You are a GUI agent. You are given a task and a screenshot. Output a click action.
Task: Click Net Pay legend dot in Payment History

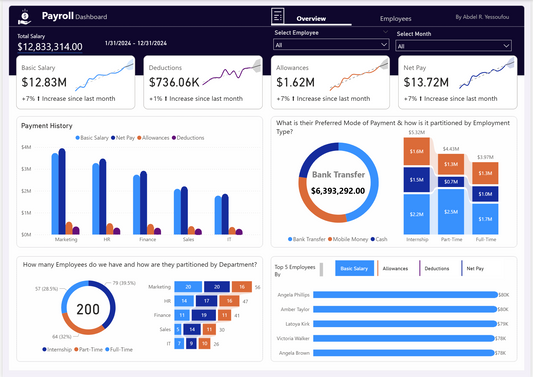[113, 138]
